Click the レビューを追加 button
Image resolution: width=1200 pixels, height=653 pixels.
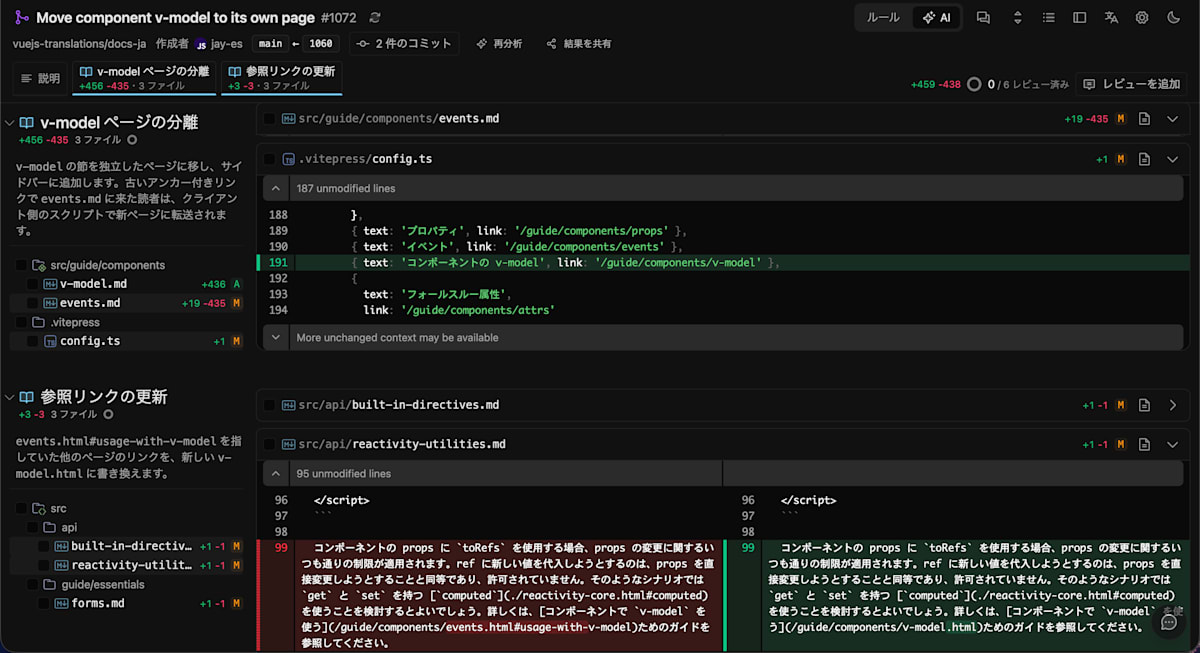point(1132,84)
